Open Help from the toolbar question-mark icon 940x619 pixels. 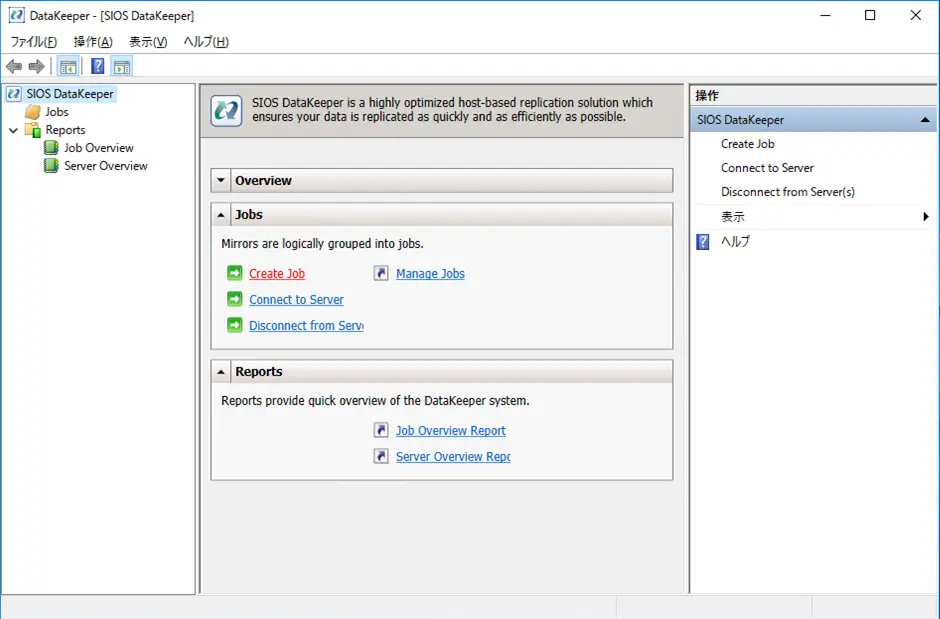click(97, 67)
